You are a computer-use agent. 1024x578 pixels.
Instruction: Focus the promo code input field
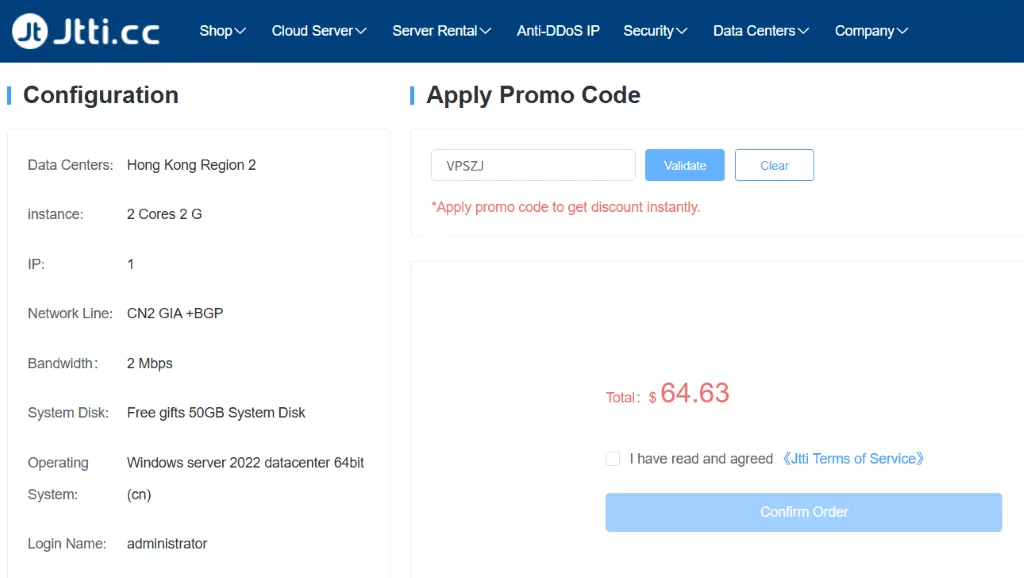coord(533,166)
